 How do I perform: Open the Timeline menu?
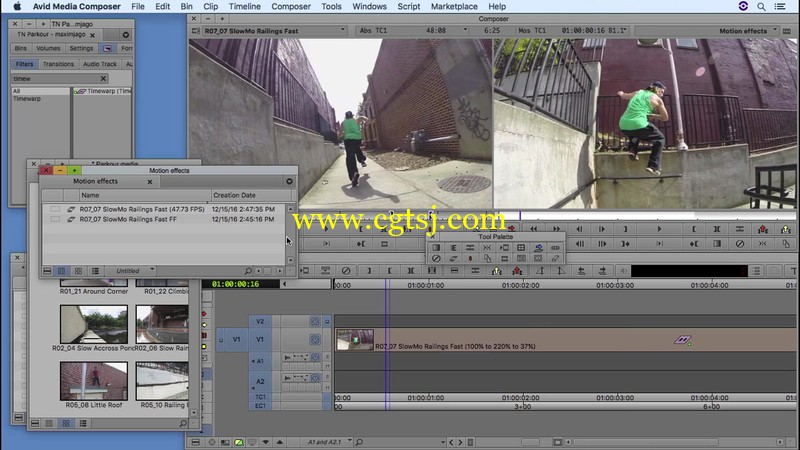(x=244, y=7)
